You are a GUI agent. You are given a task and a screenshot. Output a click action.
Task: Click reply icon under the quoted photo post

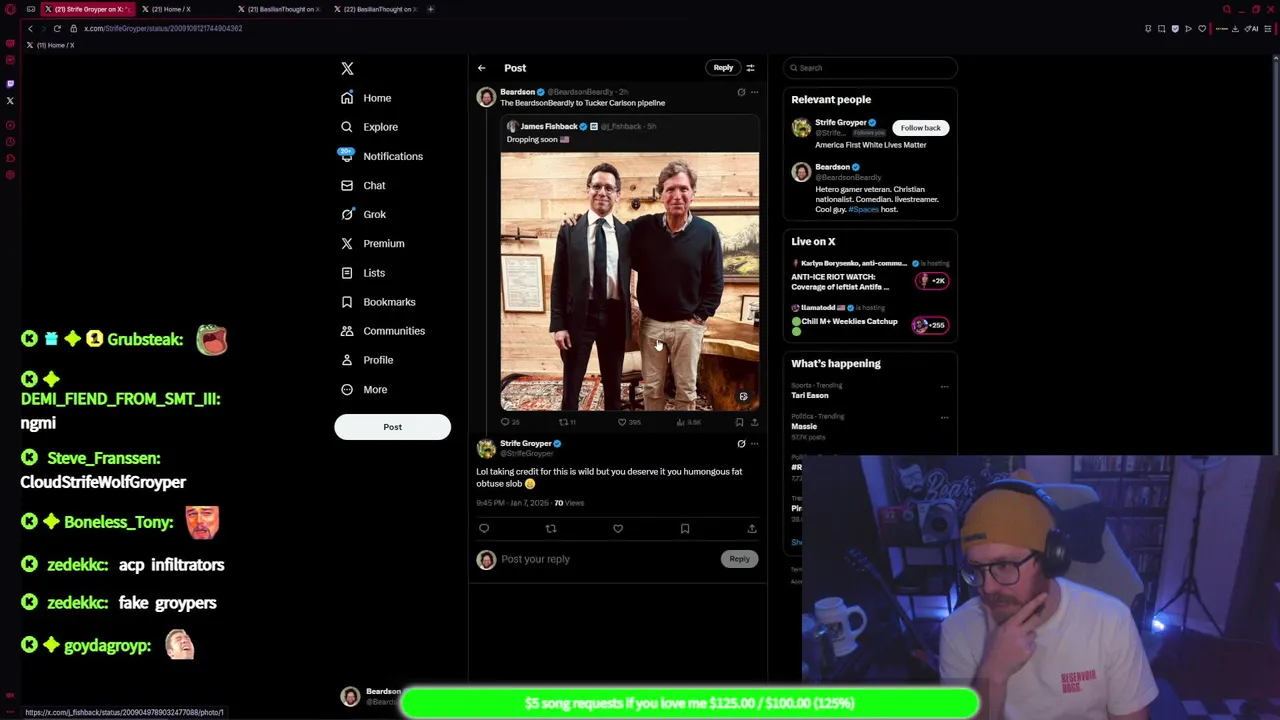[505, 422]
